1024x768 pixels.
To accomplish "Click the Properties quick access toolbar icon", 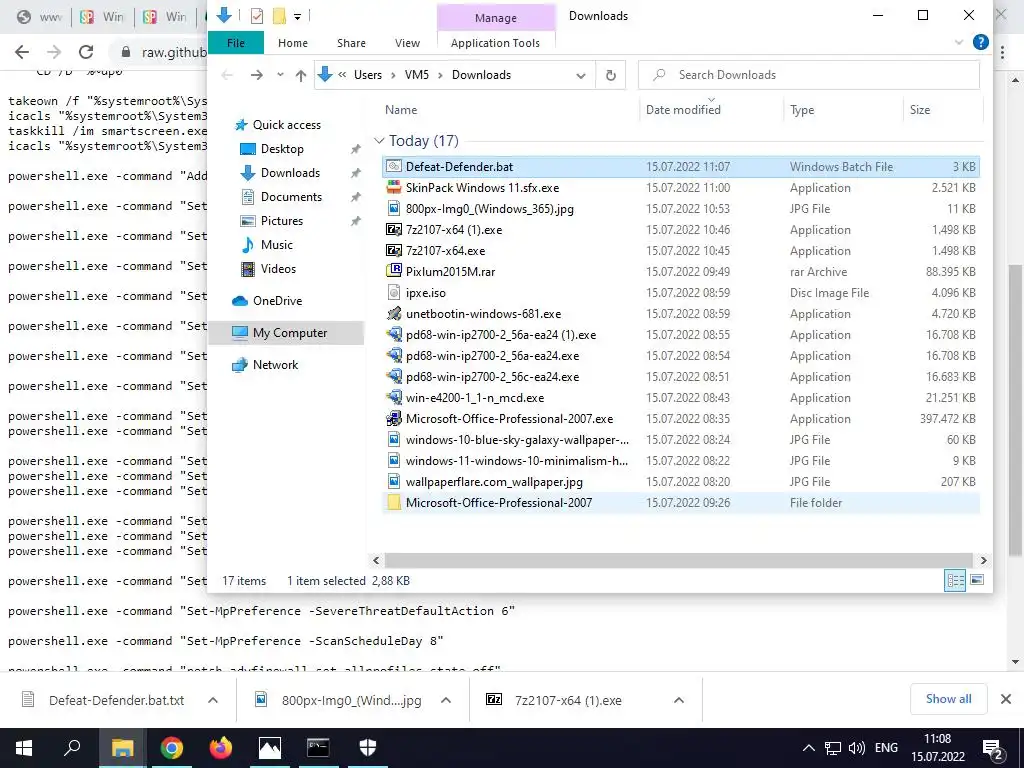I will point(257,16).
